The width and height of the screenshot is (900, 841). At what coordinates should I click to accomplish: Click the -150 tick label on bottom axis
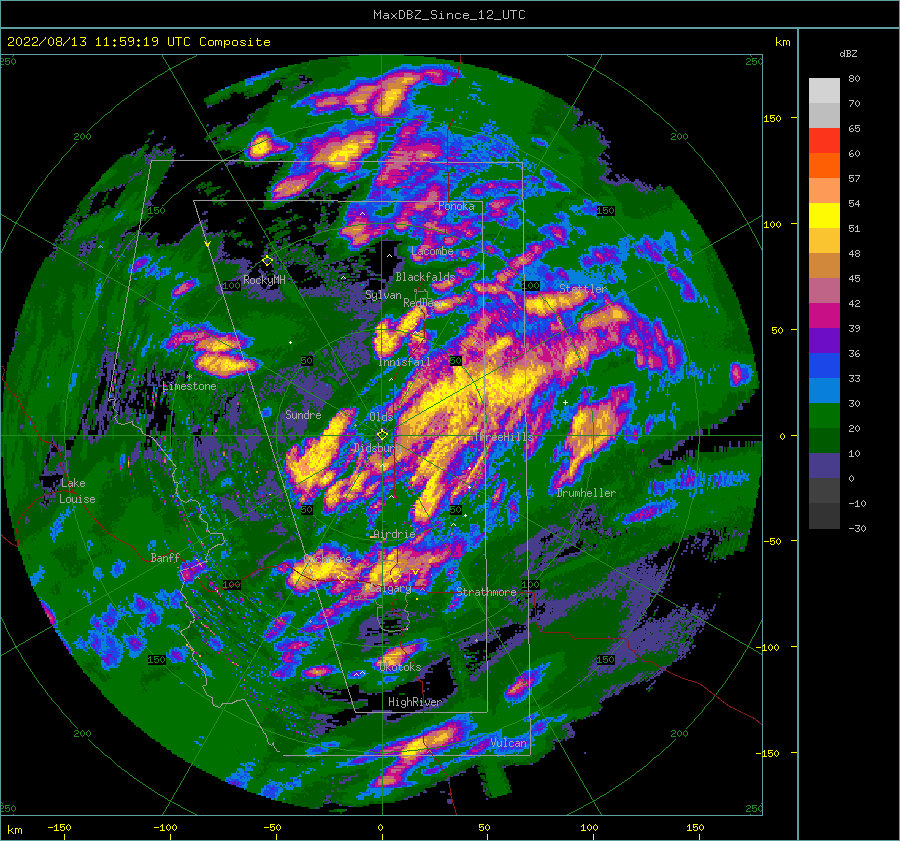59,827
